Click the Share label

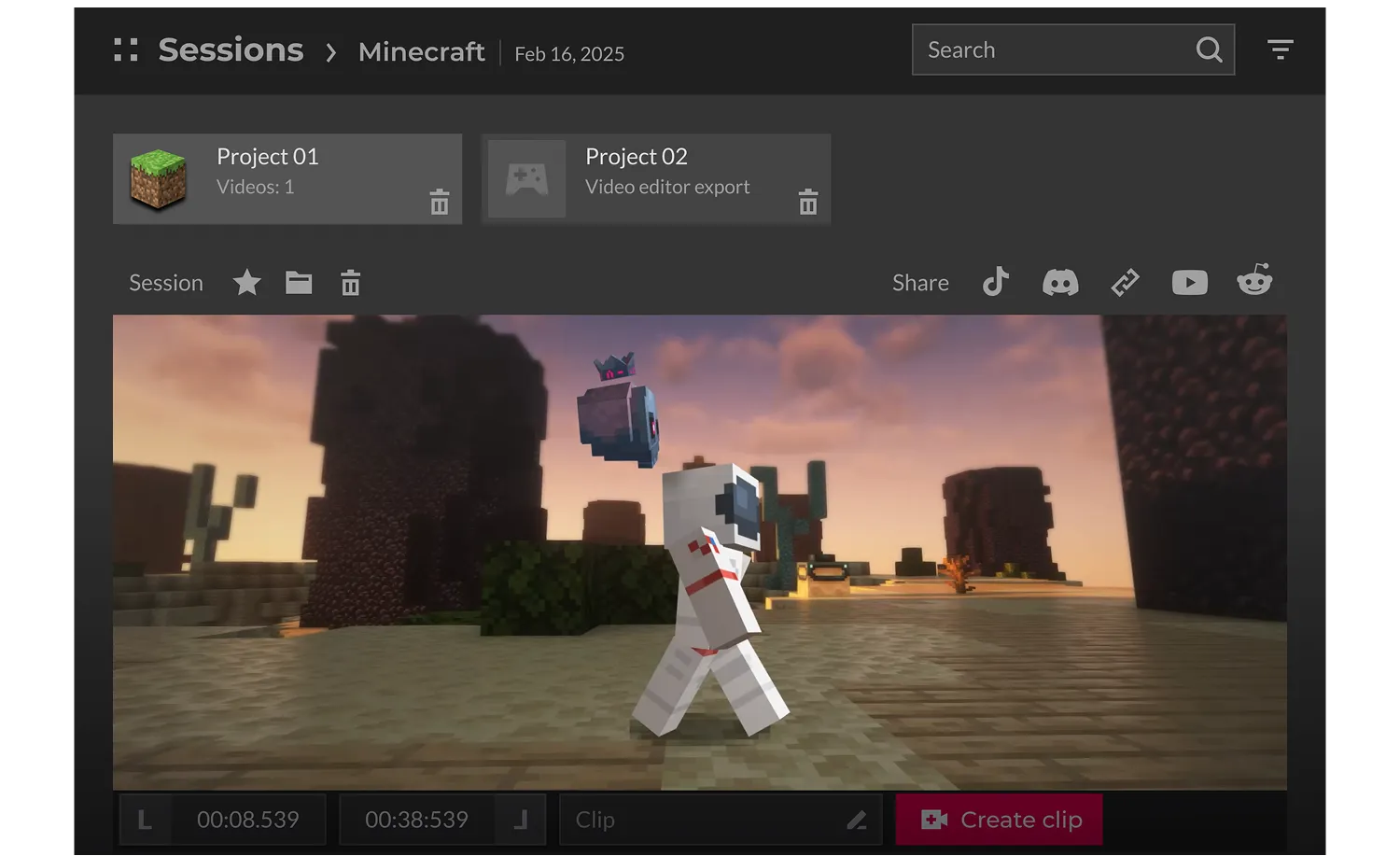(x=920, y=283)
